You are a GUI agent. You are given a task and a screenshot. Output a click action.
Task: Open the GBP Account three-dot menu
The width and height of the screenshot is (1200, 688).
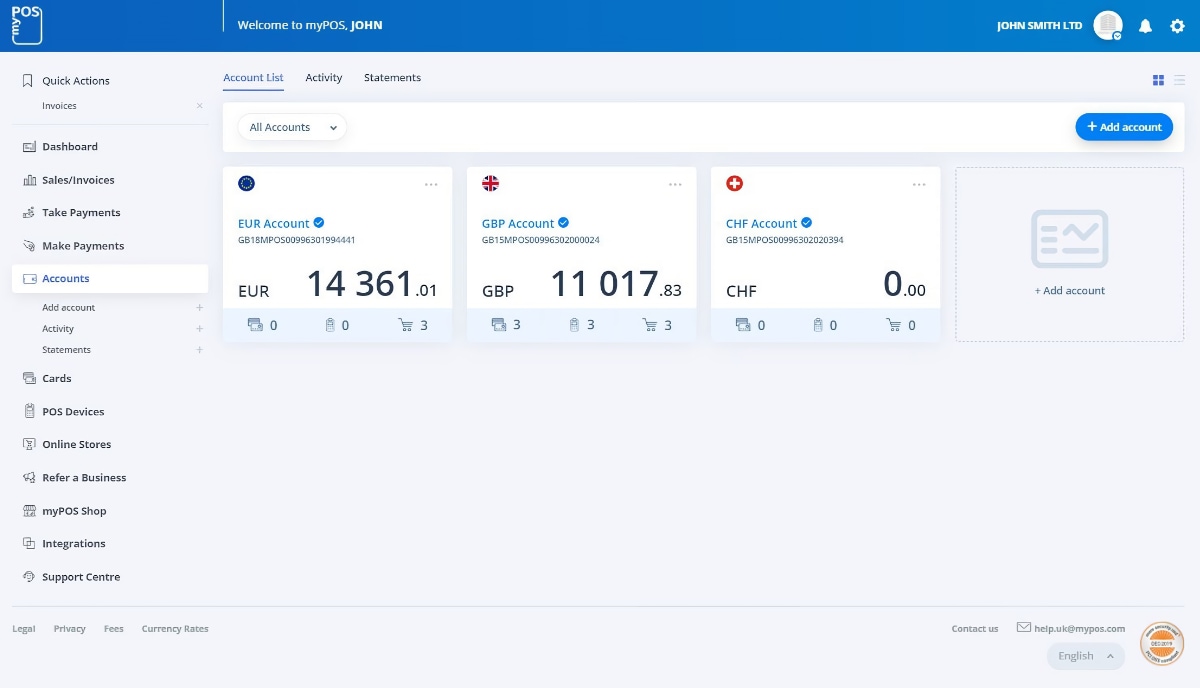click(x=675, y=184)
